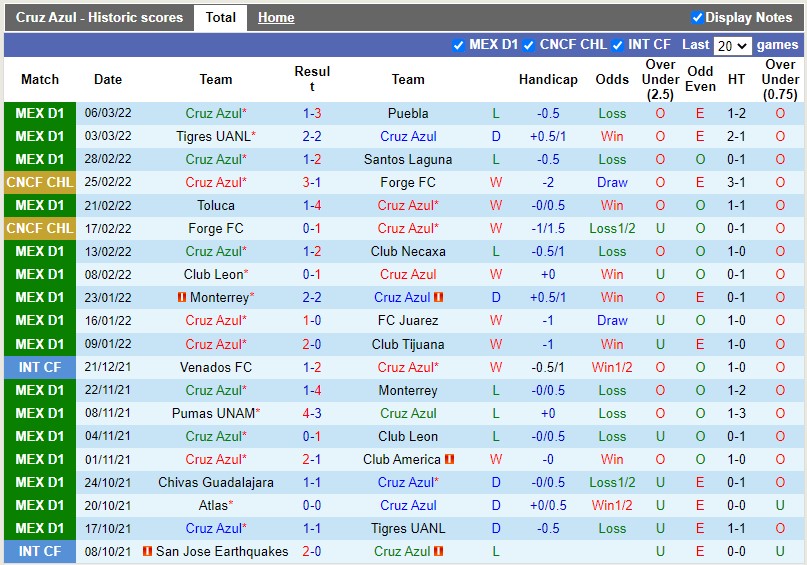Click the date 22/11/21
807x565 pixels.
(108, 390)
